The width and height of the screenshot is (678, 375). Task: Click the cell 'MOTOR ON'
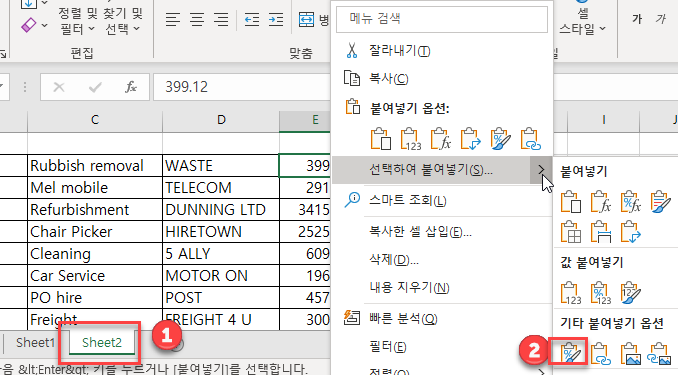(221, 276)
